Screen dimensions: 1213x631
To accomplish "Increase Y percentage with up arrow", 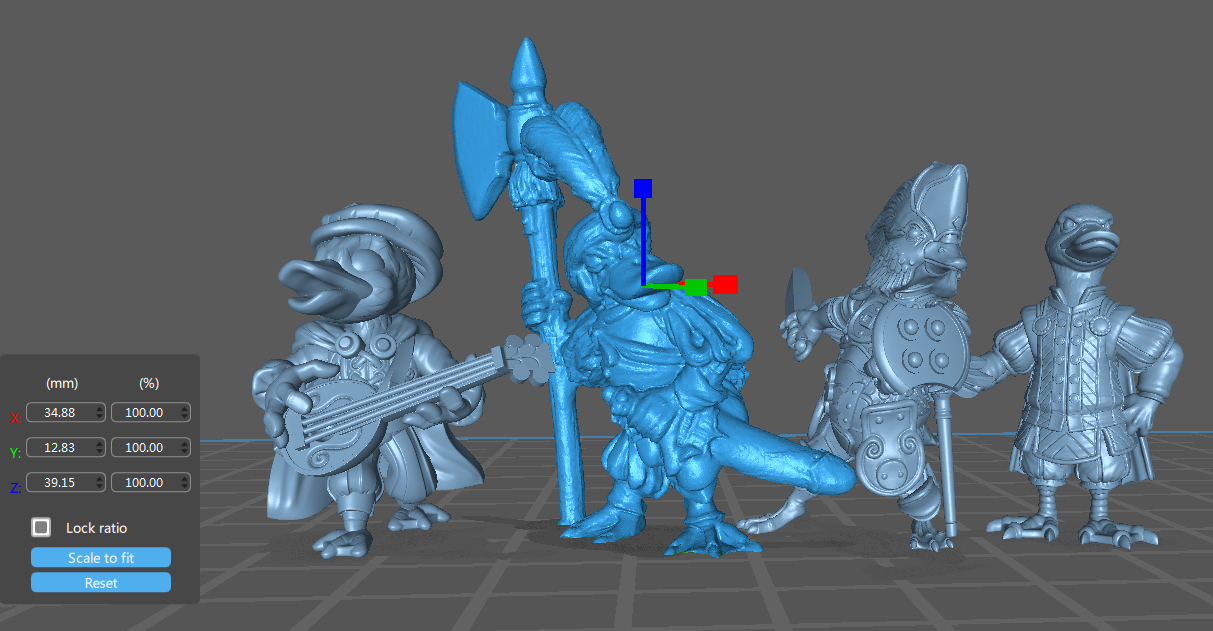I will pyautogui.click(x=184, y=443).
